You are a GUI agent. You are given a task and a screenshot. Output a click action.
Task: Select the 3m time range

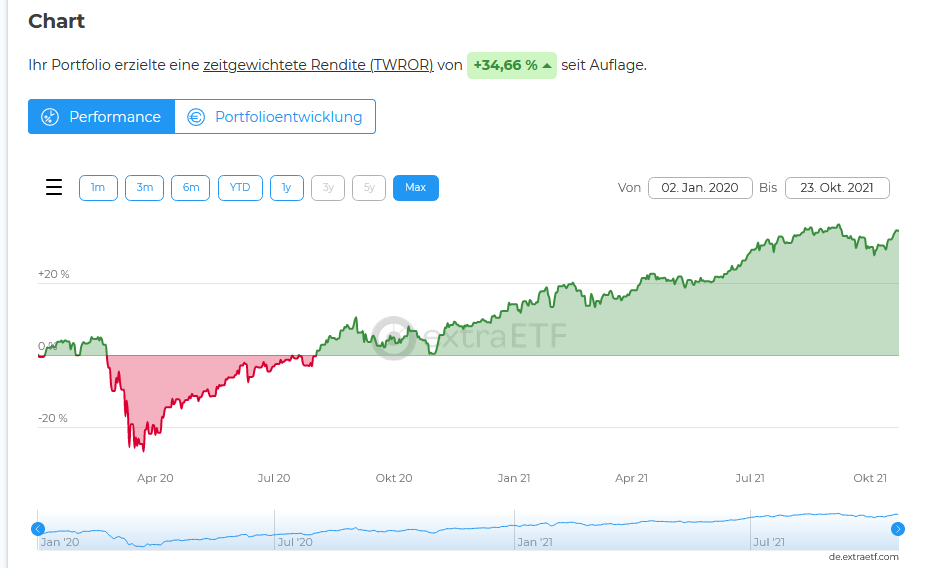[144, 188]
